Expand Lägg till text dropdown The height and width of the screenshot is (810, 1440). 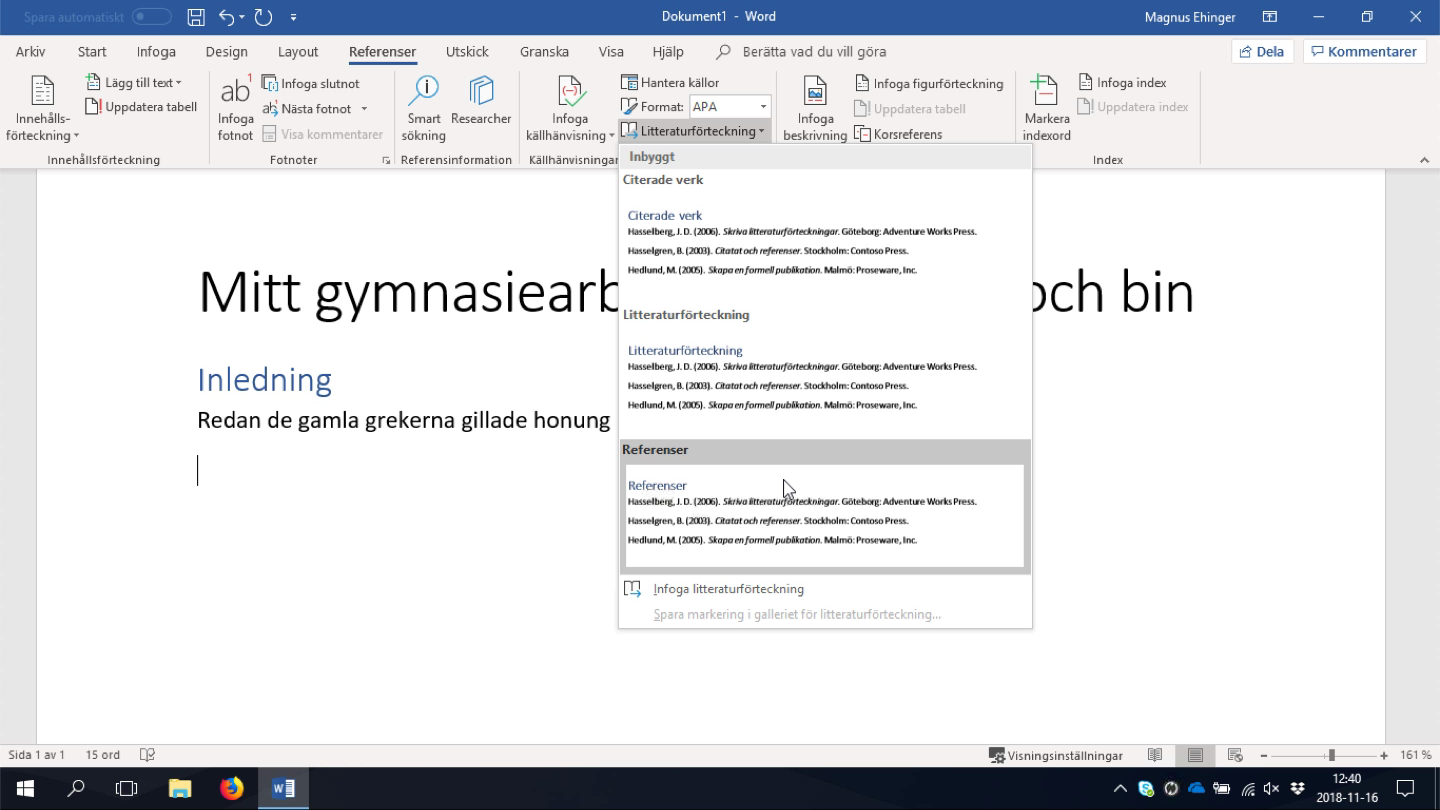click(135, 83)
